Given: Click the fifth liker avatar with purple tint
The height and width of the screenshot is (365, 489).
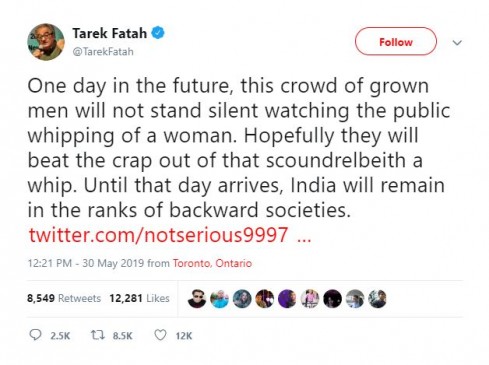Looking at the screenshot, I should pyautogui.click(x=287, y=298).
